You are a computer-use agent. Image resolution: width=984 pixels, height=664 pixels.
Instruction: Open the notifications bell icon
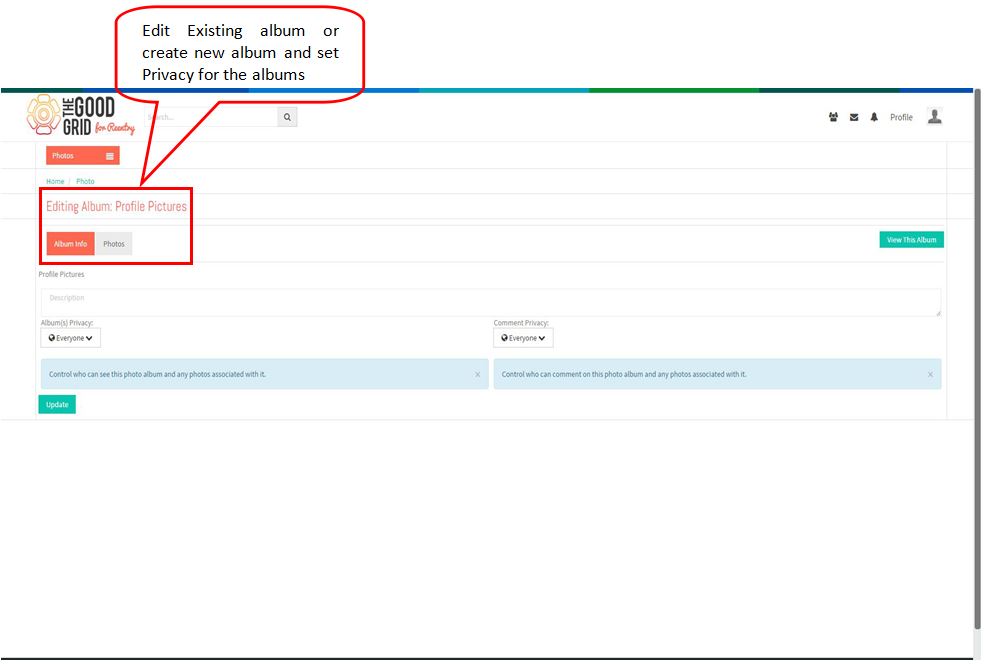point(874,117)
